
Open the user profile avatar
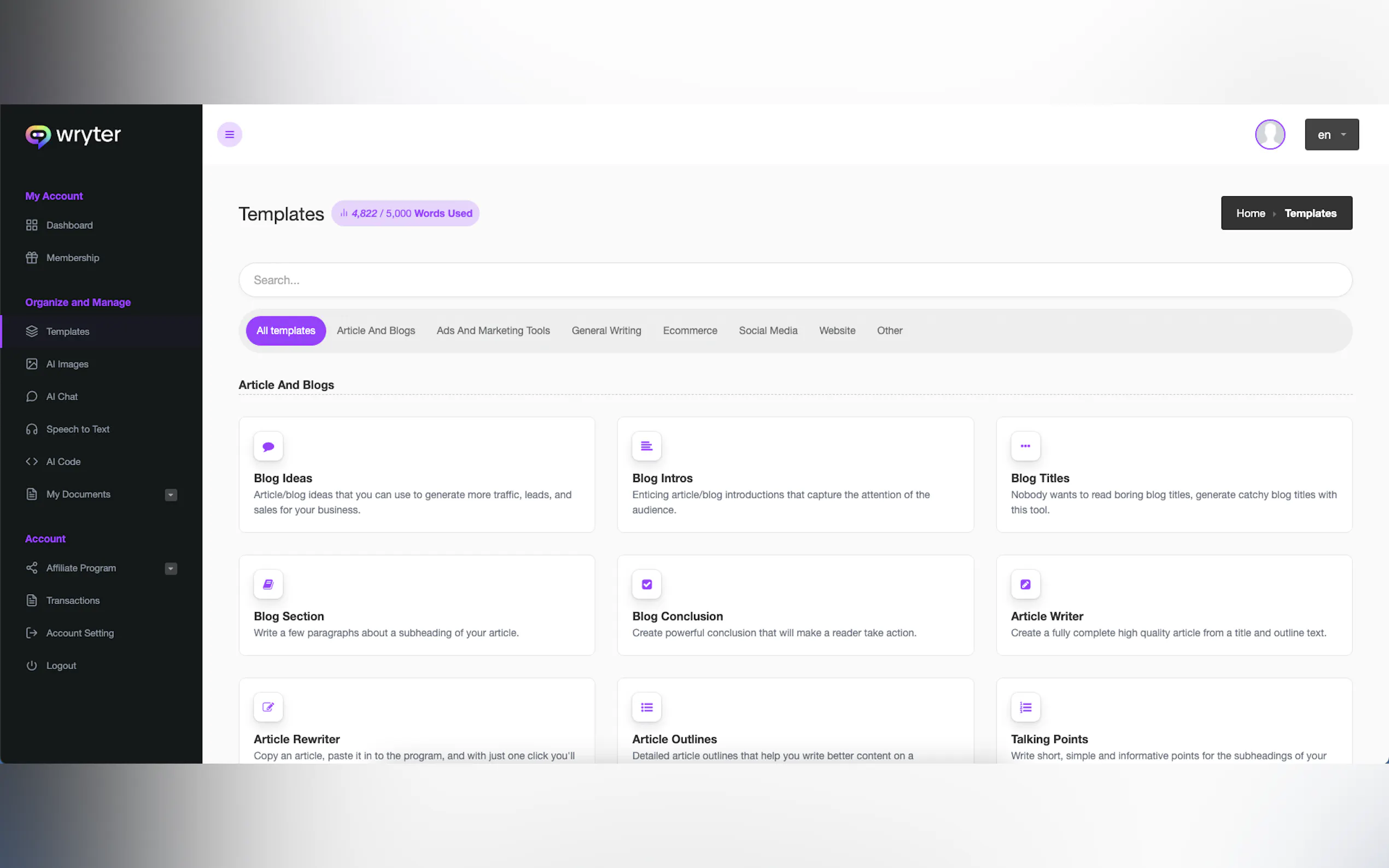coord(1269,134)
